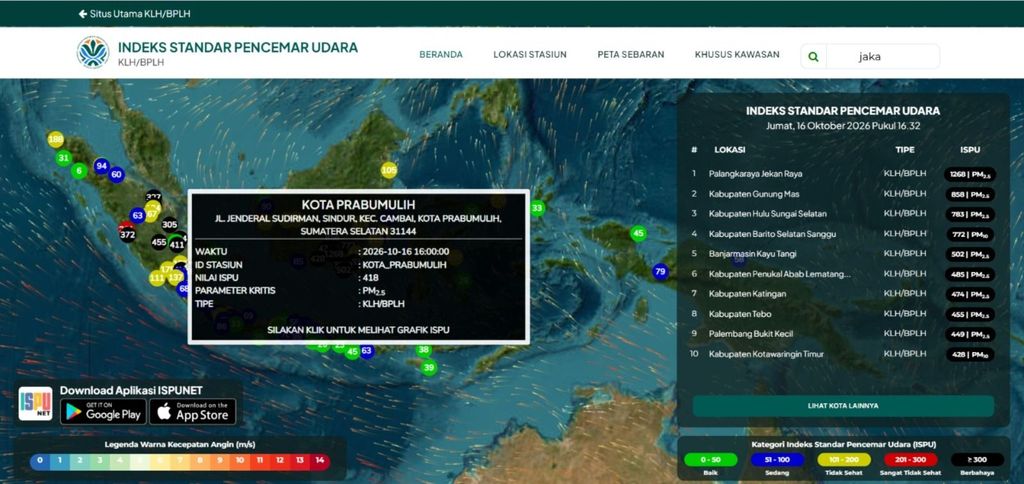Image resolution: width=1024 pixels, height=484 pixels.
Task: Click the NILAI ISPU value 418
Action: coord(371,278)
